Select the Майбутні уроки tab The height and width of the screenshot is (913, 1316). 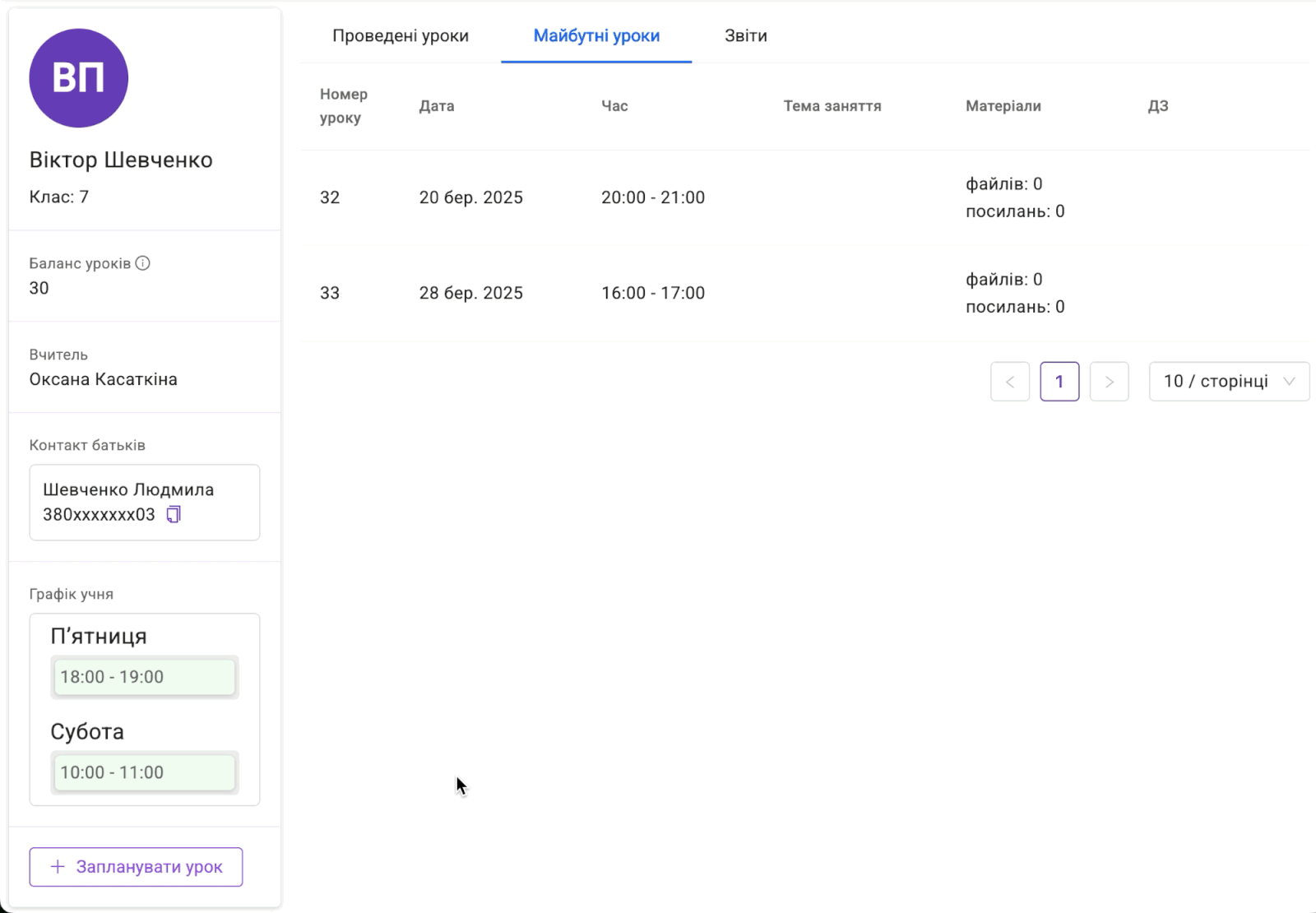click(596, 35)
